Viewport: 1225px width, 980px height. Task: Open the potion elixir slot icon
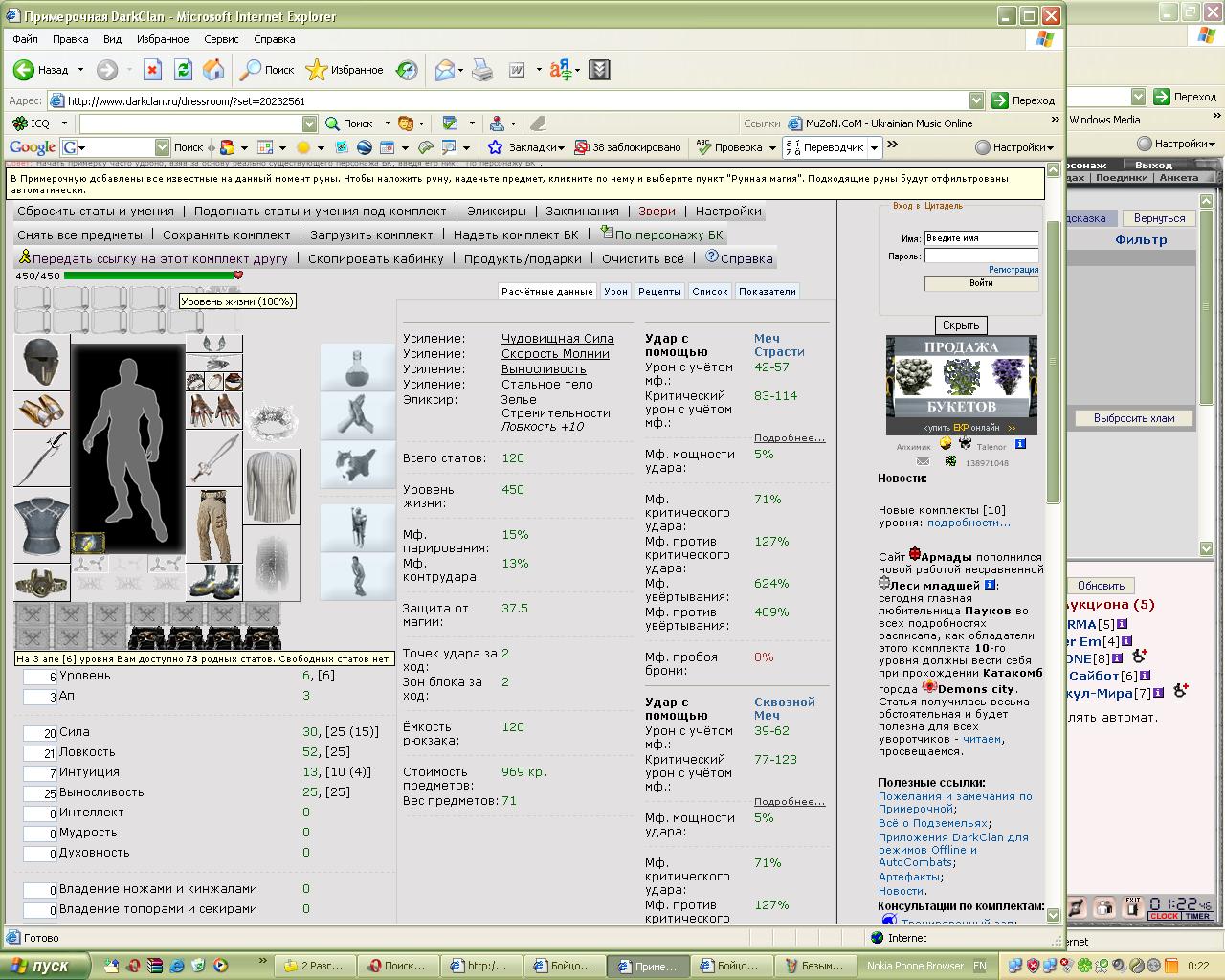point(358,367)
